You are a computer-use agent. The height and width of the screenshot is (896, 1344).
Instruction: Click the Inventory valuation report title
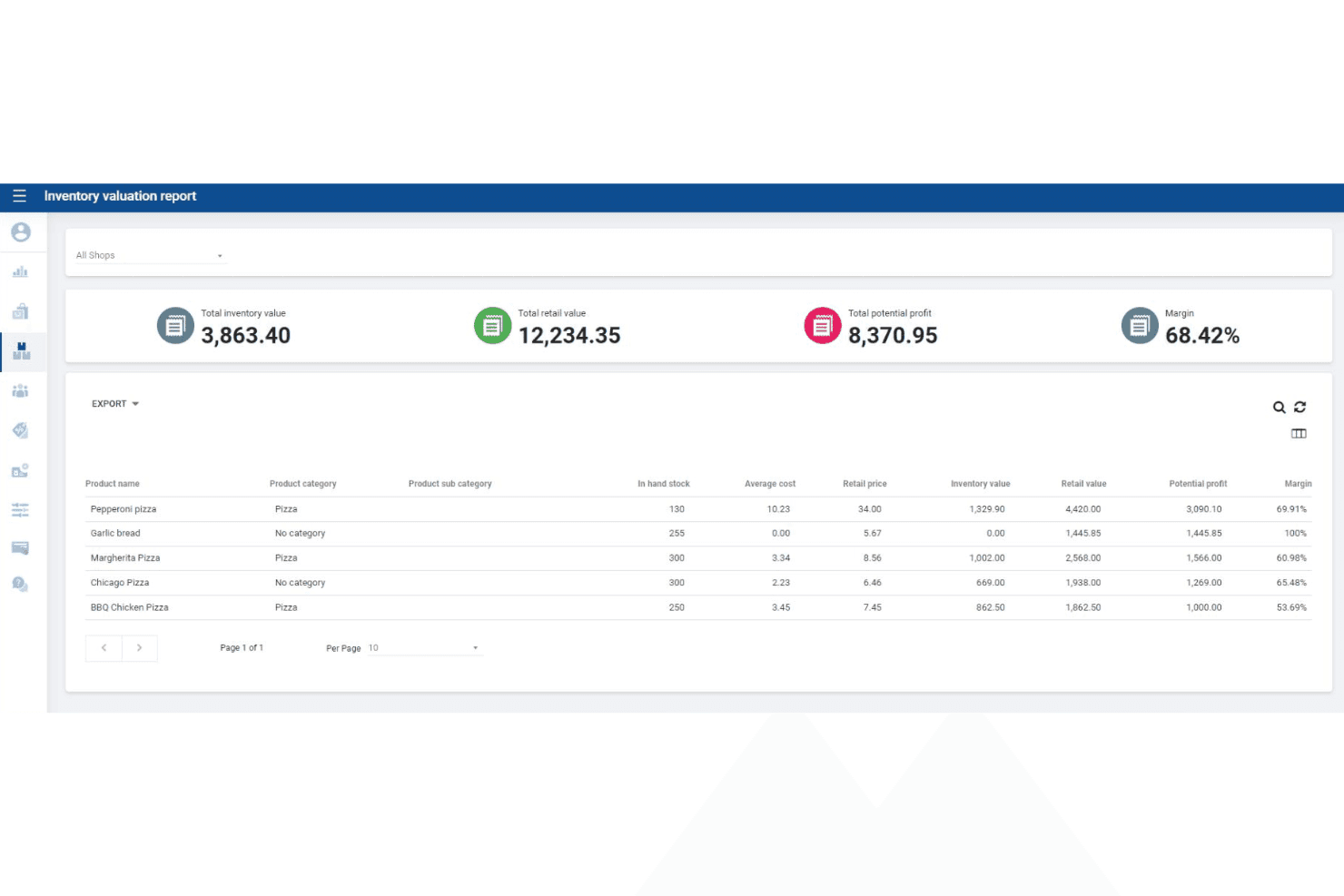click(120, 196)
